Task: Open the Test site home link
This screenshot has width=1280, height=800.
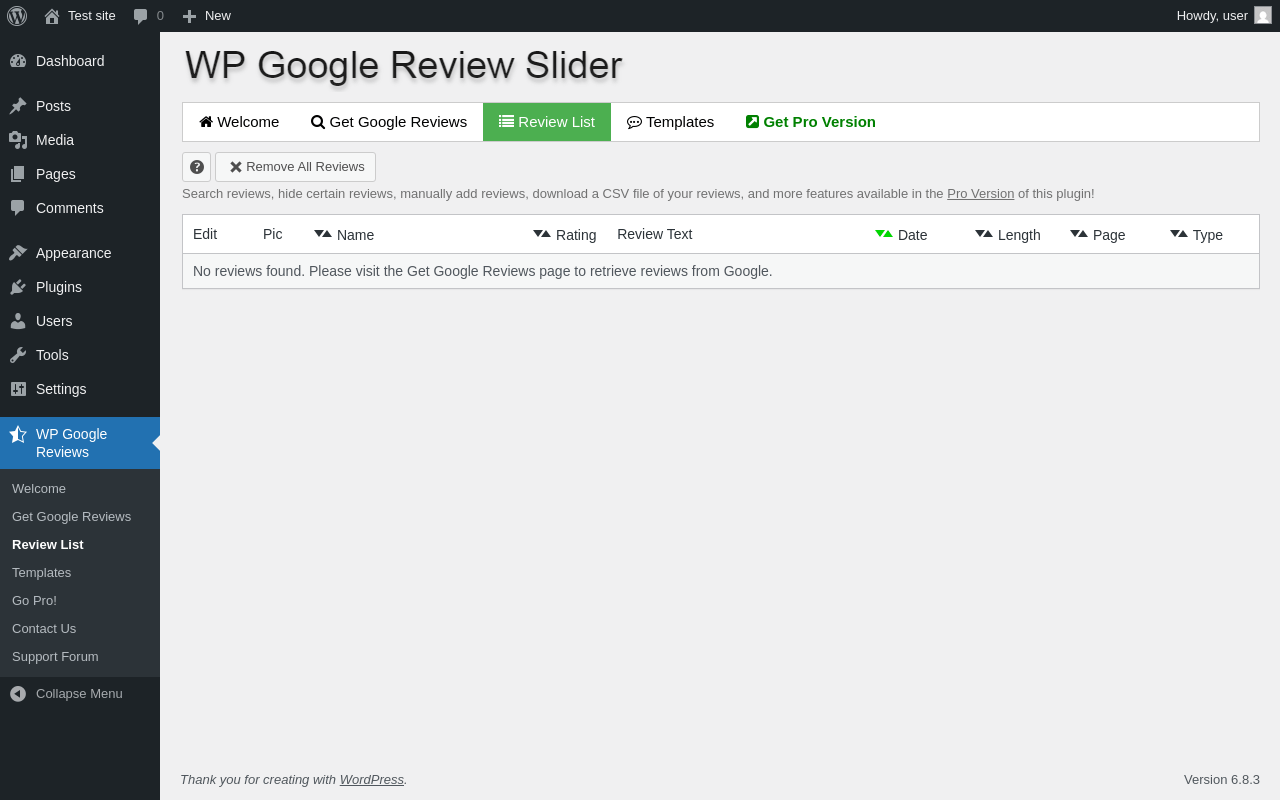Action: pos(80,16)
